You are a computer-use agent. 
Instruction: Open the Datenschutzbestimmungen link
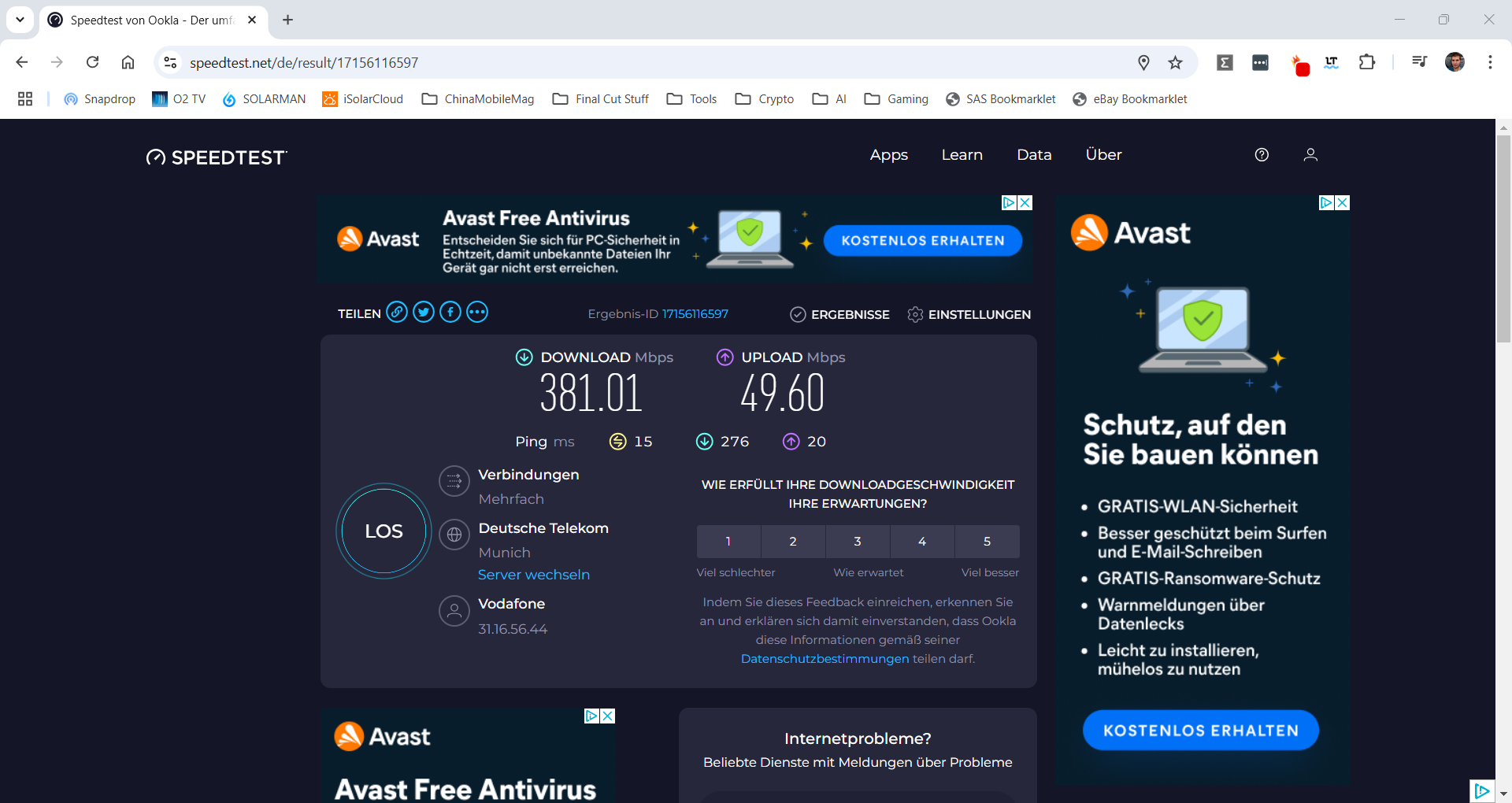click(825, 659)
